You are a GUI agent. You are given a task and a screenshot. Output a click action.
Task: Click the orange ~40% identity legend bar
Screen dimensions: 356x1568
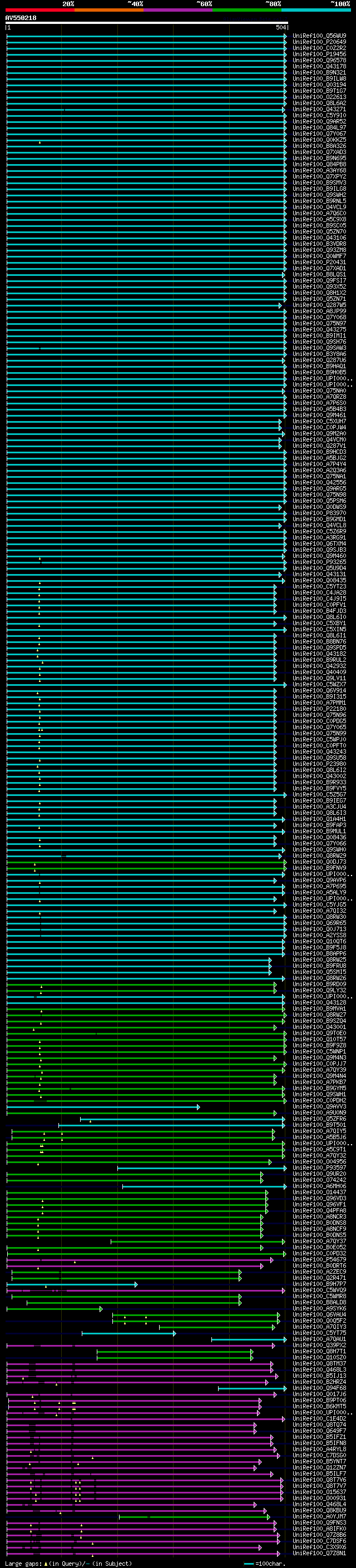coord(109,10)
